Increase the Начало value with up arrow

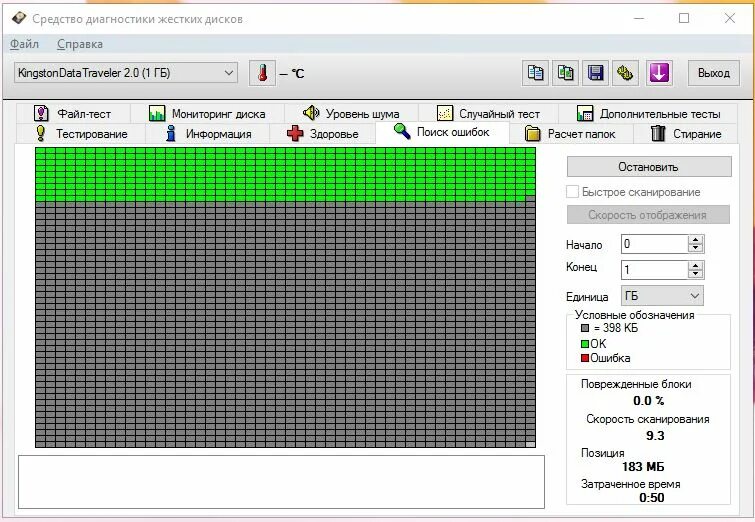[695, 239]
